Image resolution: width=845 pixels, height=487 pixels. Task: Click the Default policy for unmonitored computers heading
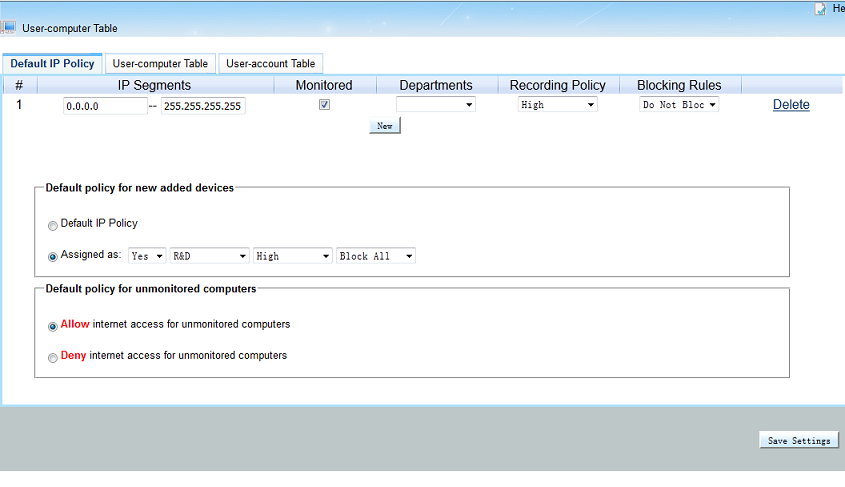click(x=151, y=289)
